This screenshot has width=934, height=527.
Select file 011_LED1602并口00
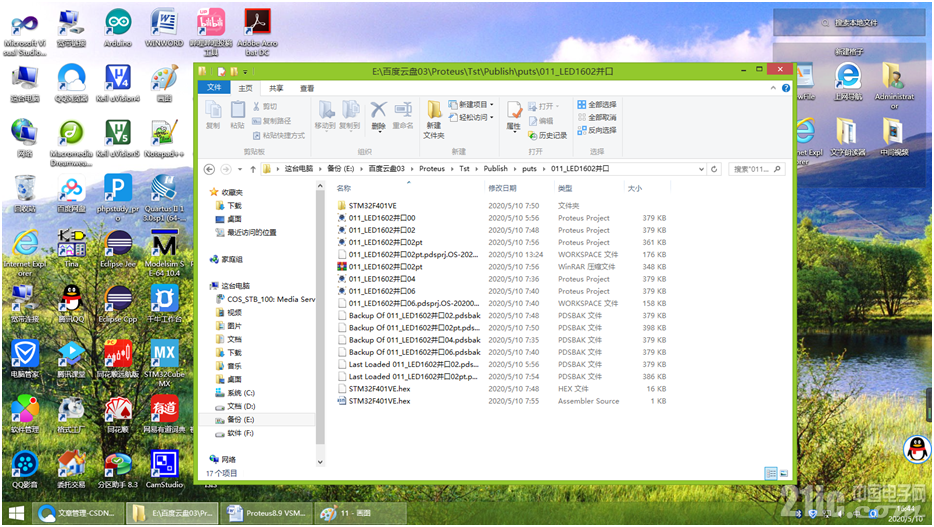pyautogui.click(x=382, y=218)
